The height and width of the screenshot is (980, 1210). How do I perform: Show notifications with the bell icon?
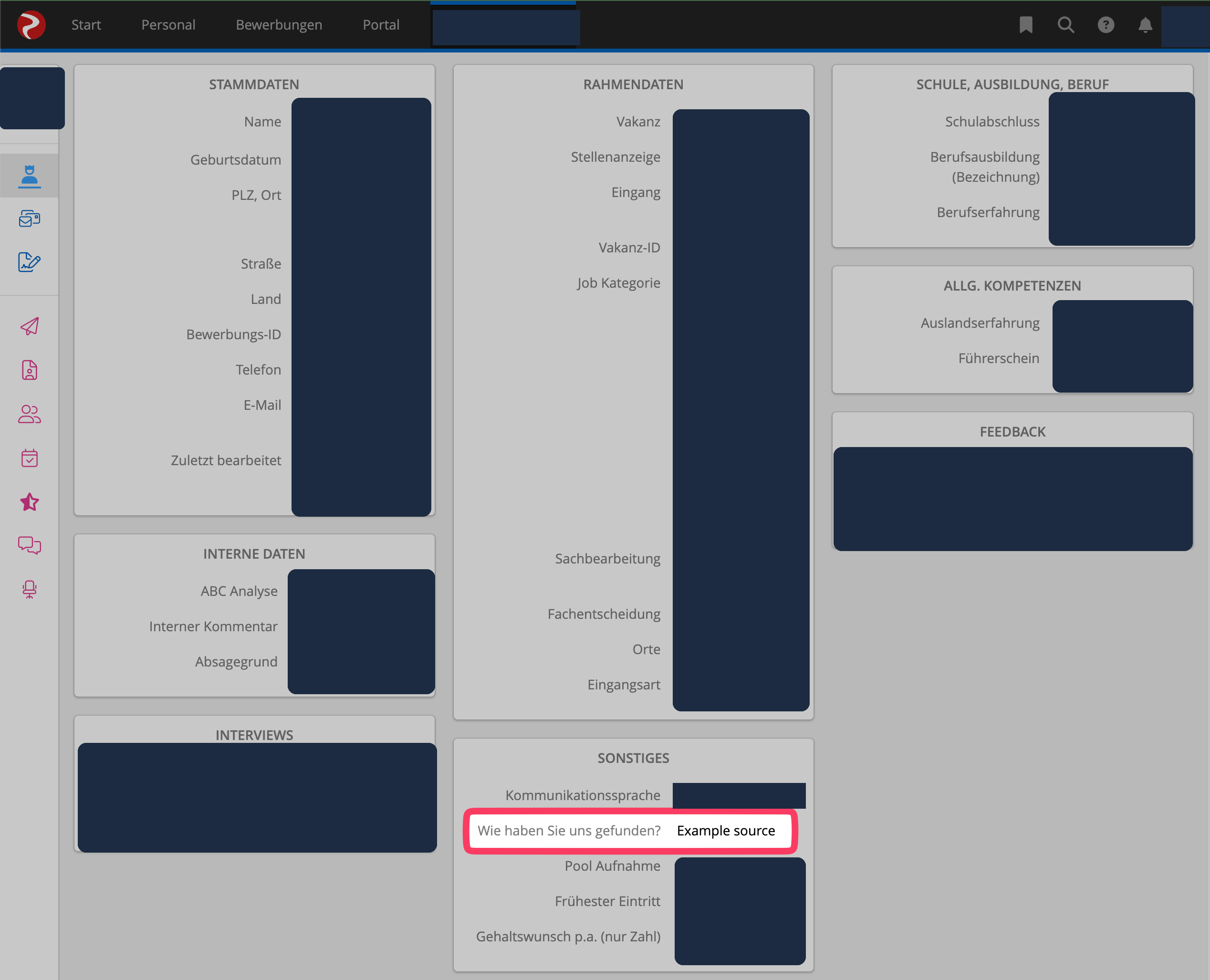pos(1145,25)
